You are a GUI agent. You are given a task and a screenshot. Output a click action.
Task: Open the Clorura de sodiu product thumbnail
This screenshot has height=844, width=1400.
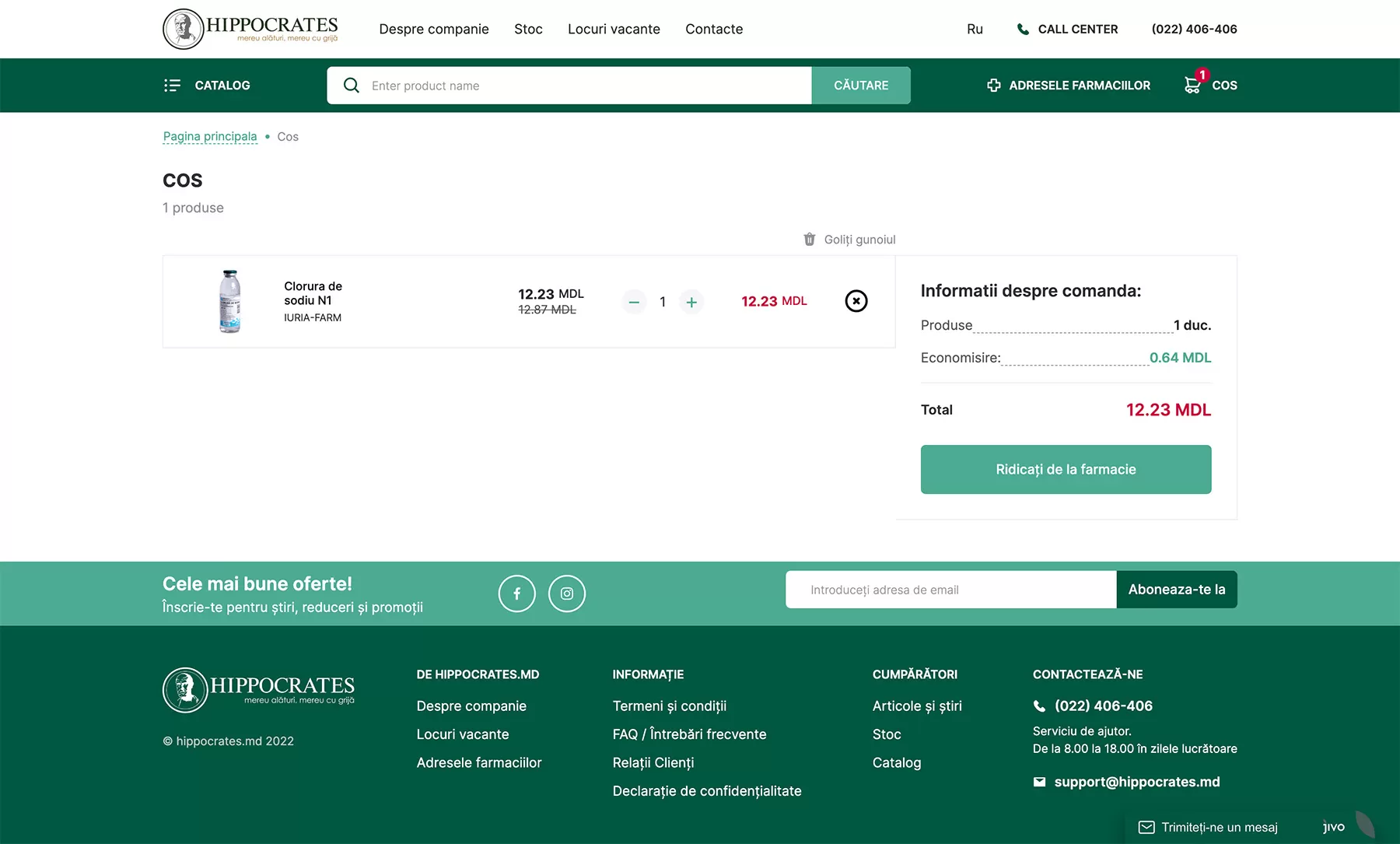click(x=229, y=301)
